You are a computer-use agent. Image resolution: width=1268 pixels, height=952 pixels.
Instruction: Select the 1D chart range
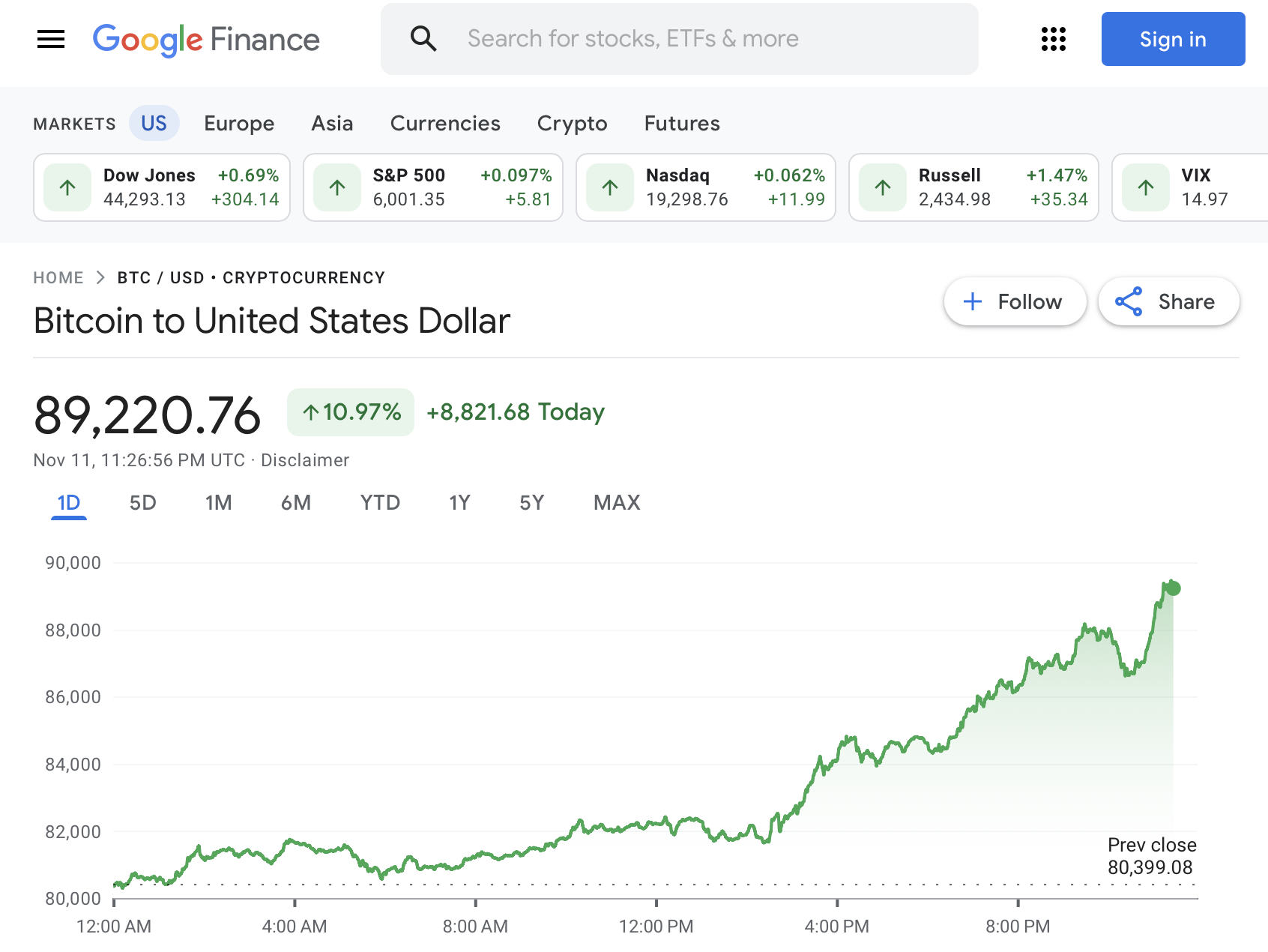coord(69,503)
